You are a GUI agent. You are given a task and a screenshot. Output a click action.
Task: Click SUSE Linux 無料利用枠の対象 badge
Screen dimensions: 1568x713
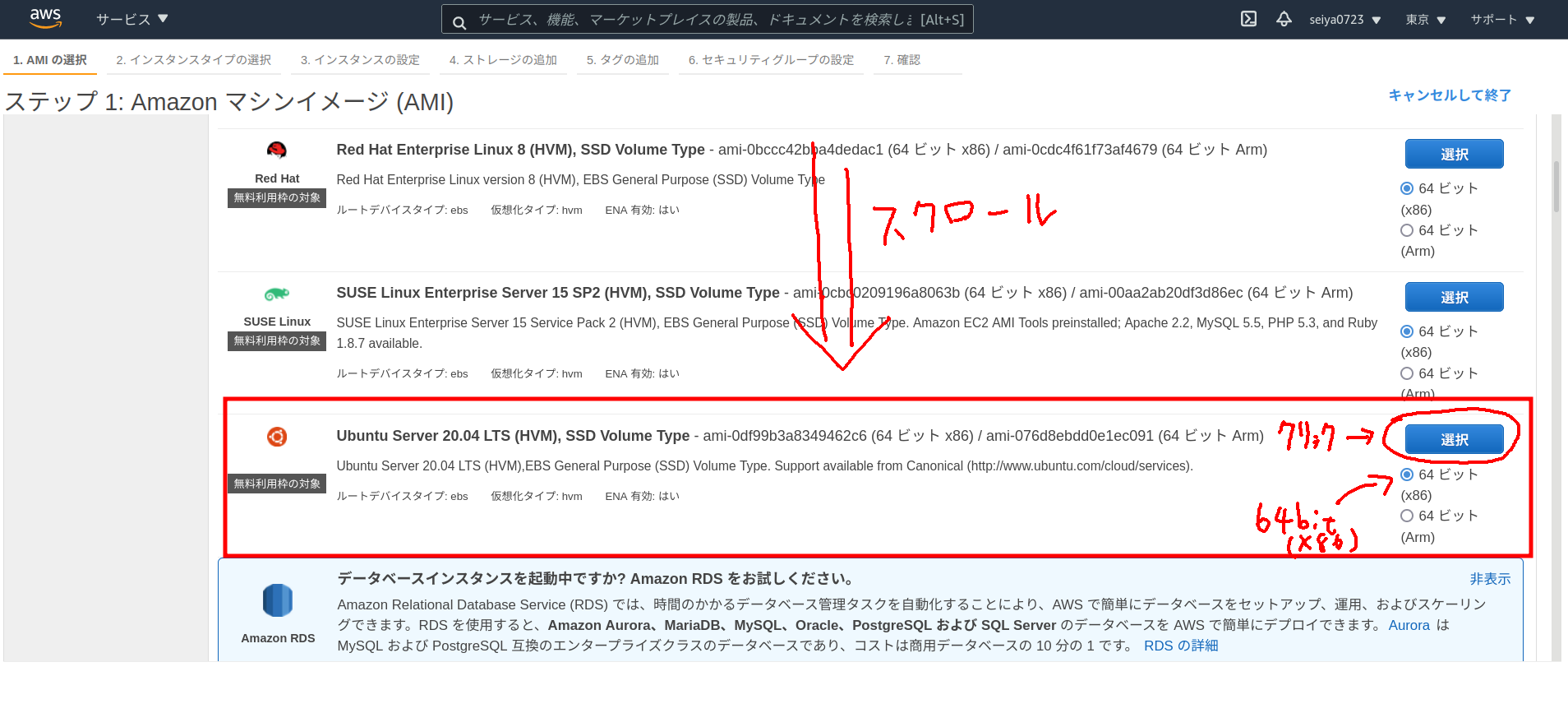[x=277, y=340]
